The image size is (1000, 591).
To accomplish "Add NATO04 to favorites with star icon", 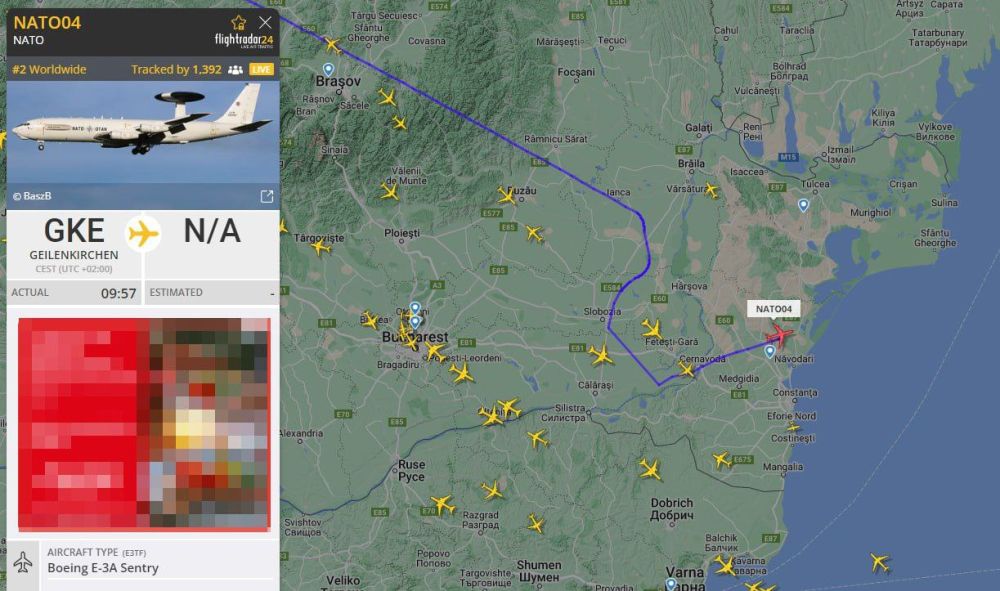I will 239,23.
